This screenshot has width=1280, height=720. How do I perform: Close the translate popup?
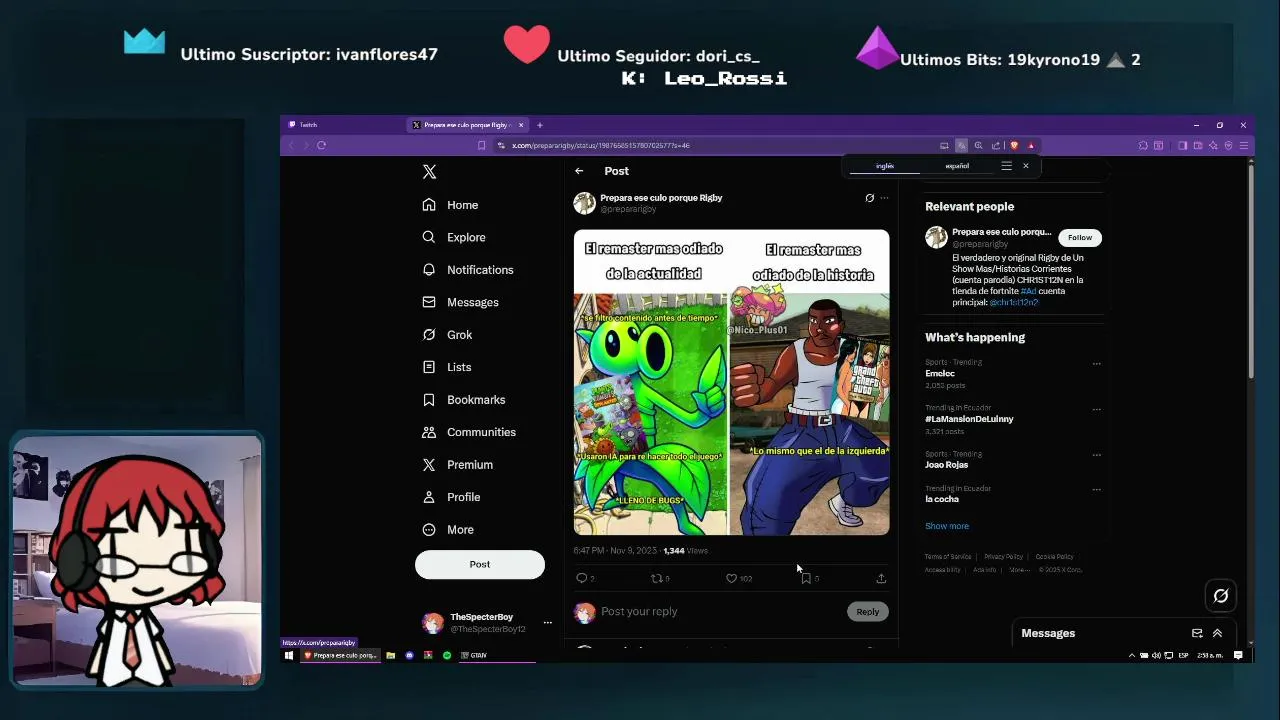[x=1025, y=166]
